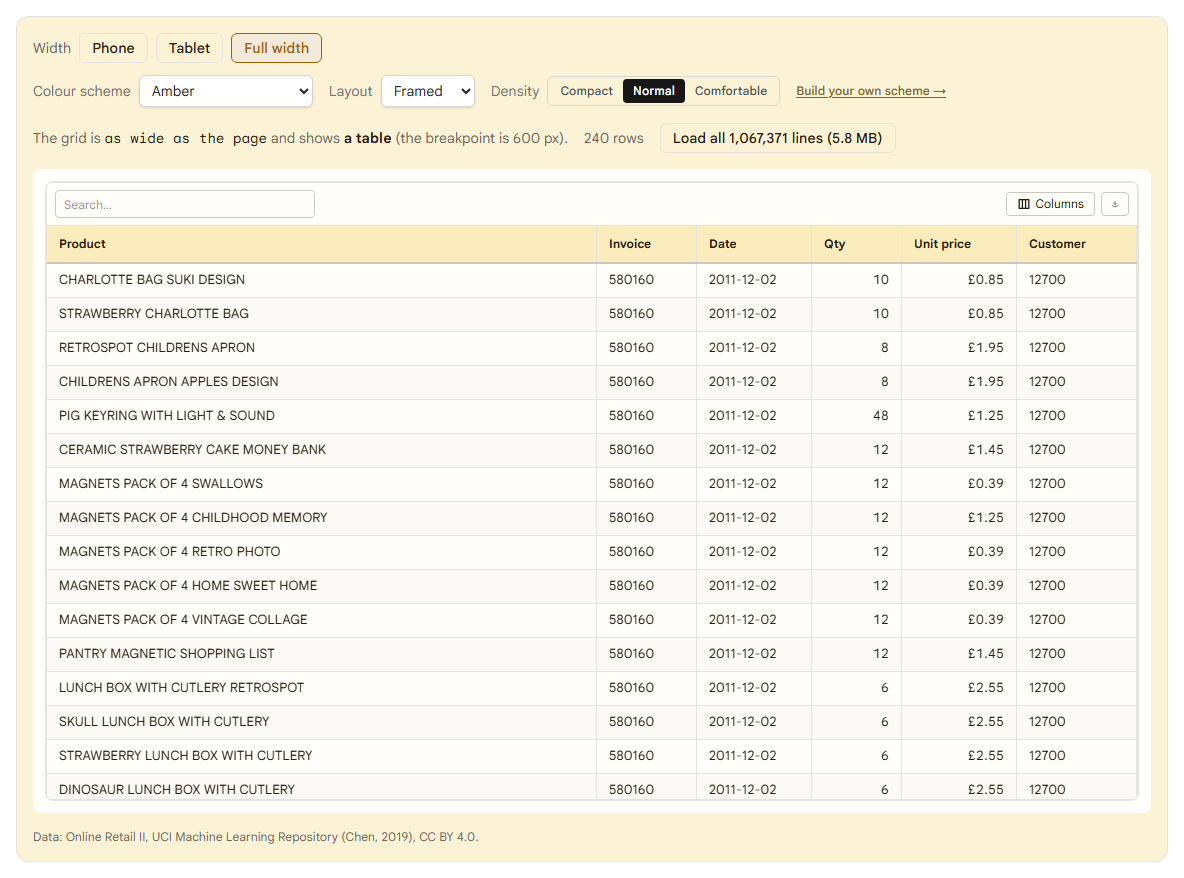Click the RETROSPOT CHILDRENS APRON cell

pyautogui.click(x=322, y=348)
